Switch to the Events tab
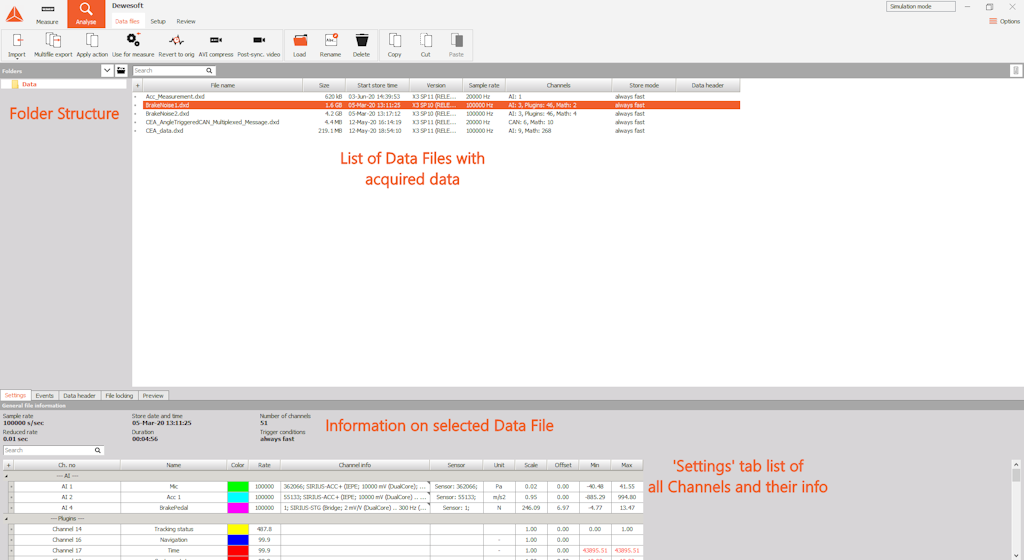This screenshot has height=560, width=1024. pos(44,396)
